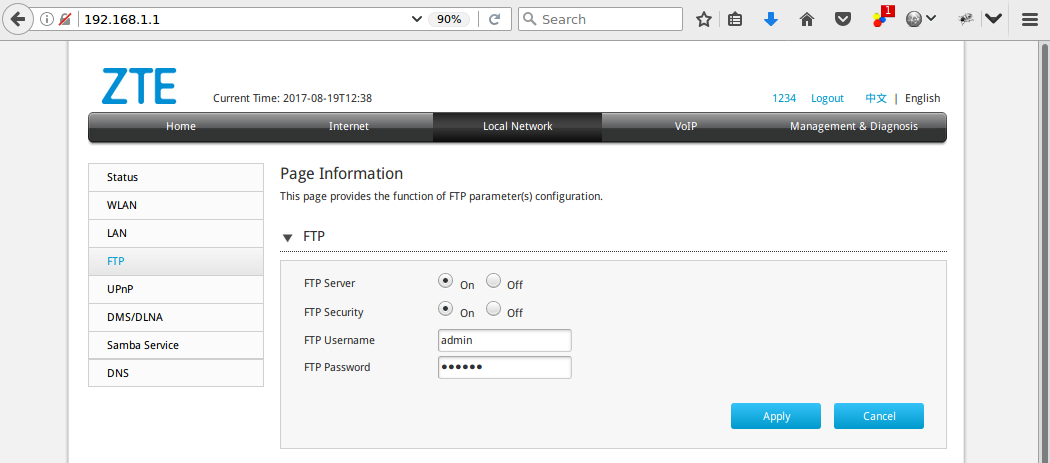Focus the FTP Username input field
Image resolution: width=1050 pixels, height=463 pixels.
click(x=504, y=340)
